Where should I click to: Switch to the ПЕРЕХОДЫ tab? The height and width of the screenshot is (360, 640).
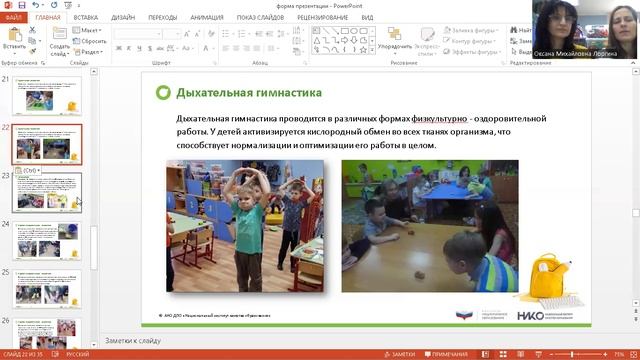click(x=162, y=18)
